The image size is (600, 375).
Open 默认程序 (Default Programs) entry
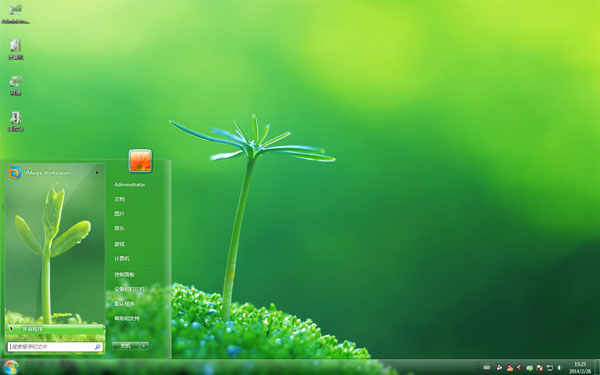(x=124, y=304)
